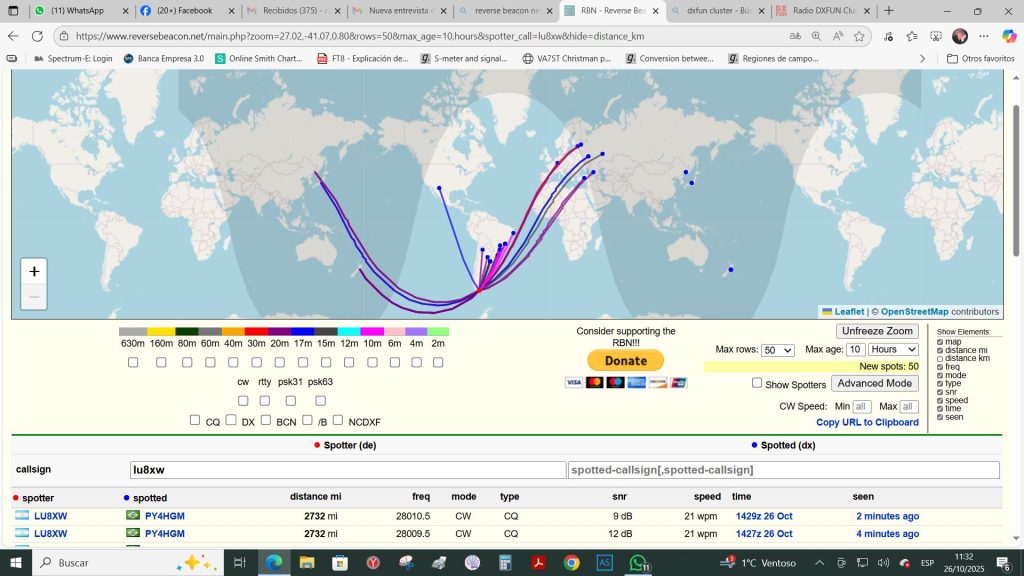Open a new browser tab

click(x=889, y=11)
